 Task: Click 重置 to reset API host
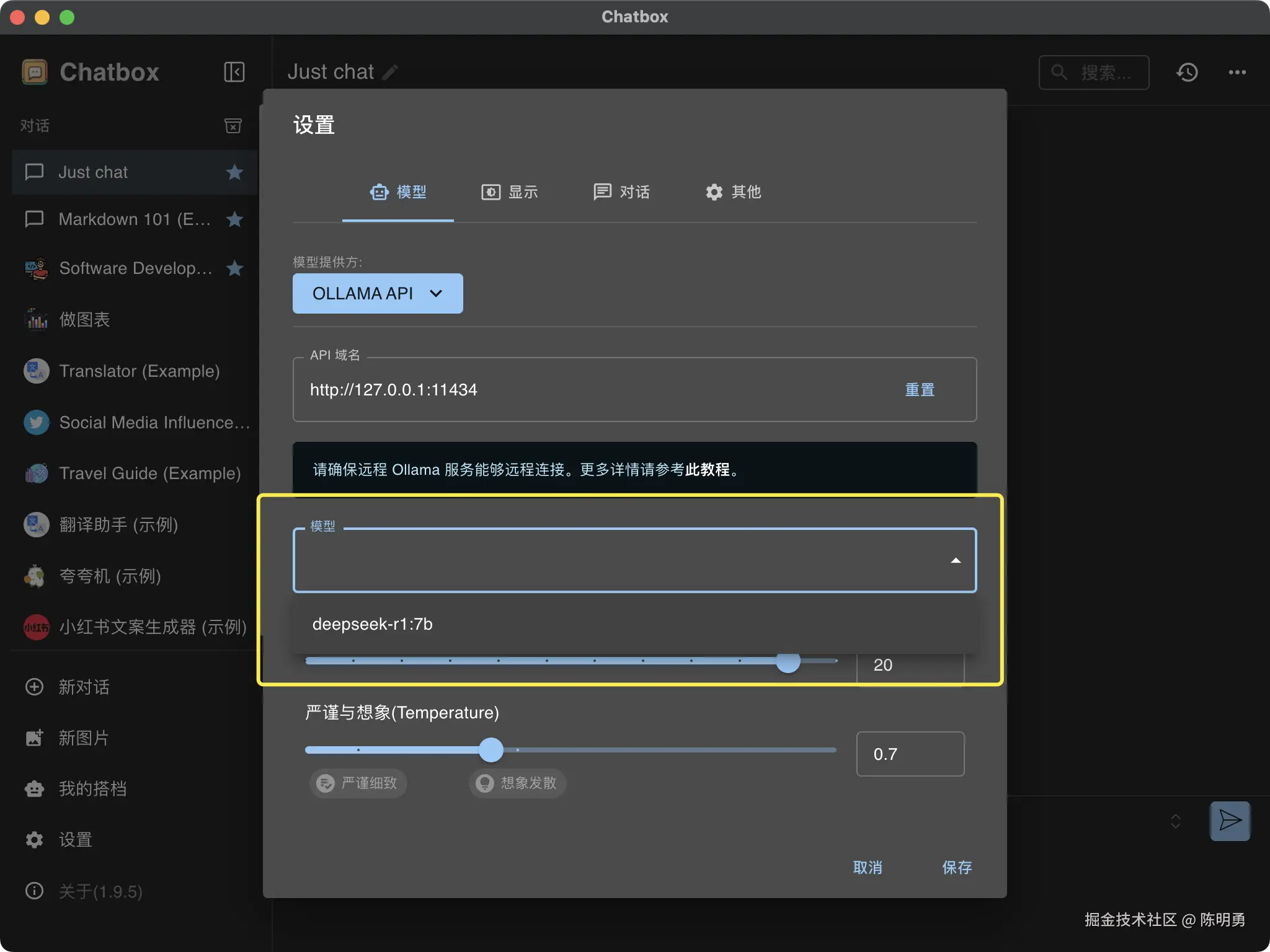(x=919, y=390)
